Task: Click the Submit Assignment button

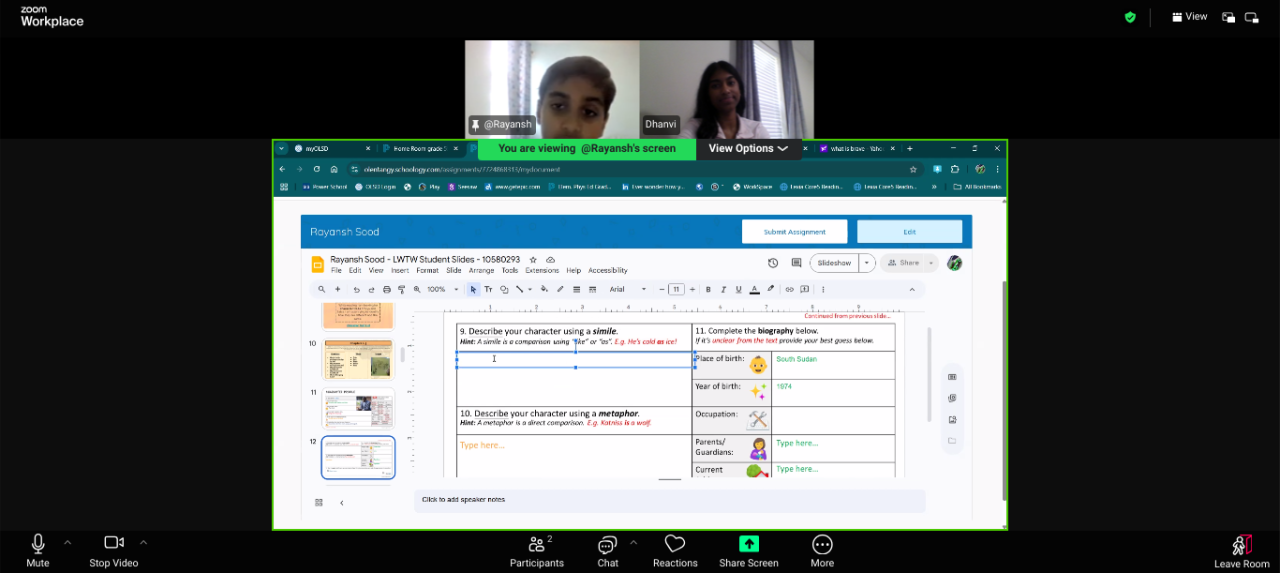Action: click(x=794, y=231)
